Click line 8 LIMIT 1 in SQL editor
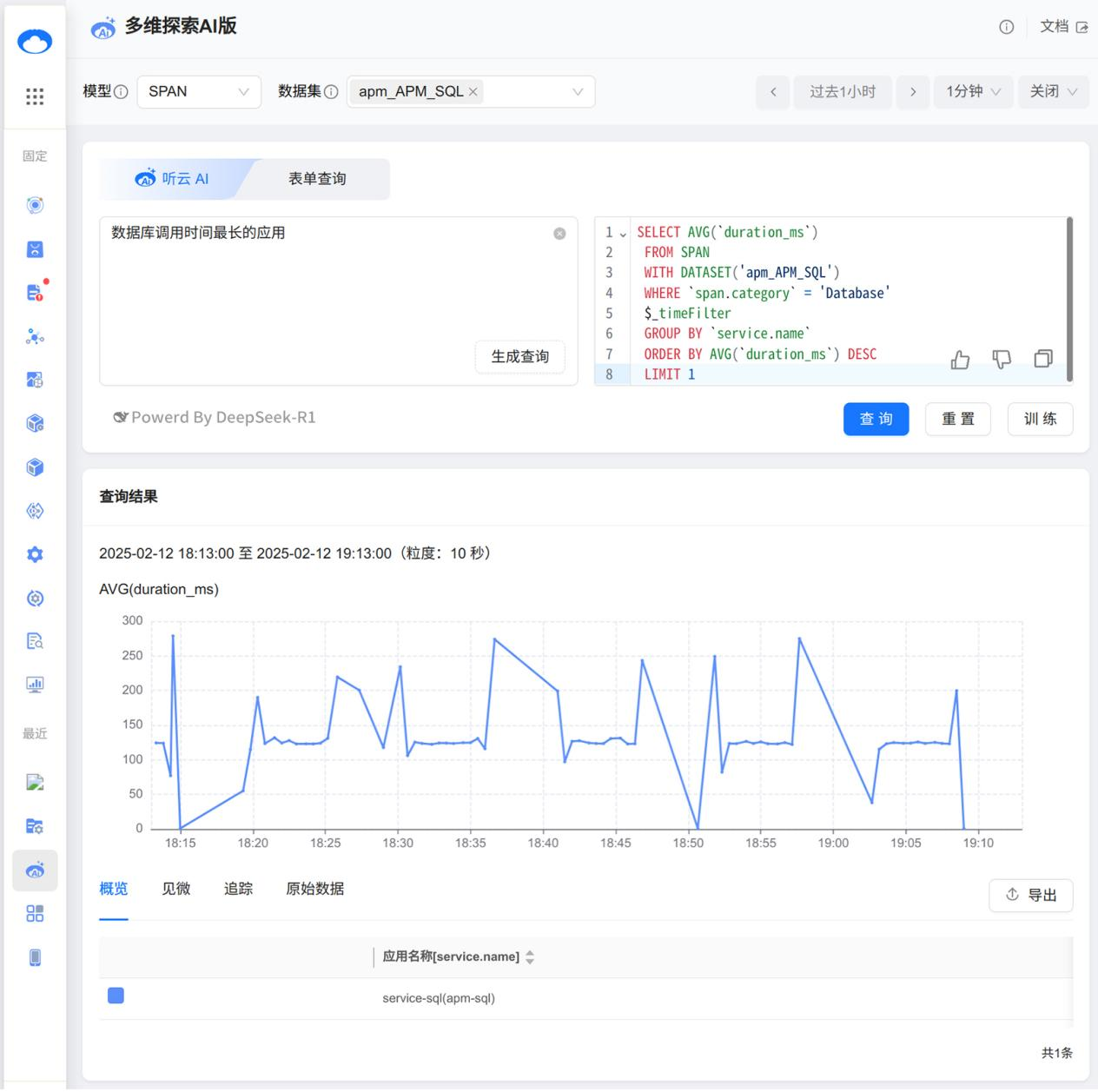Image resolution: width=1098 pixels, height=1092 pixels. (x=670, y=374)
